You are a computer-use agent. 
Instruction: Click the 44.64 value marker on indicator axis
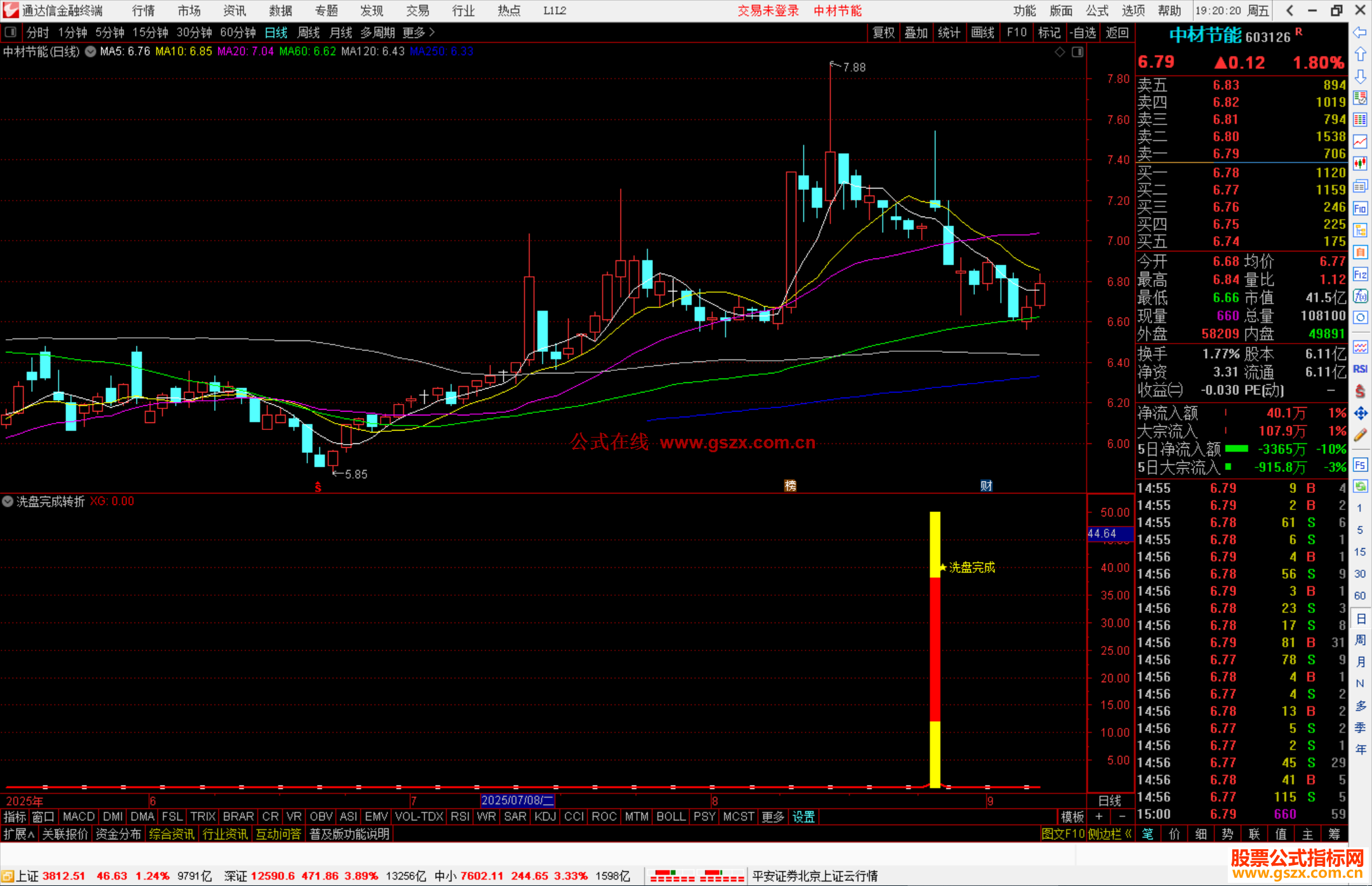coord(1109,534)
